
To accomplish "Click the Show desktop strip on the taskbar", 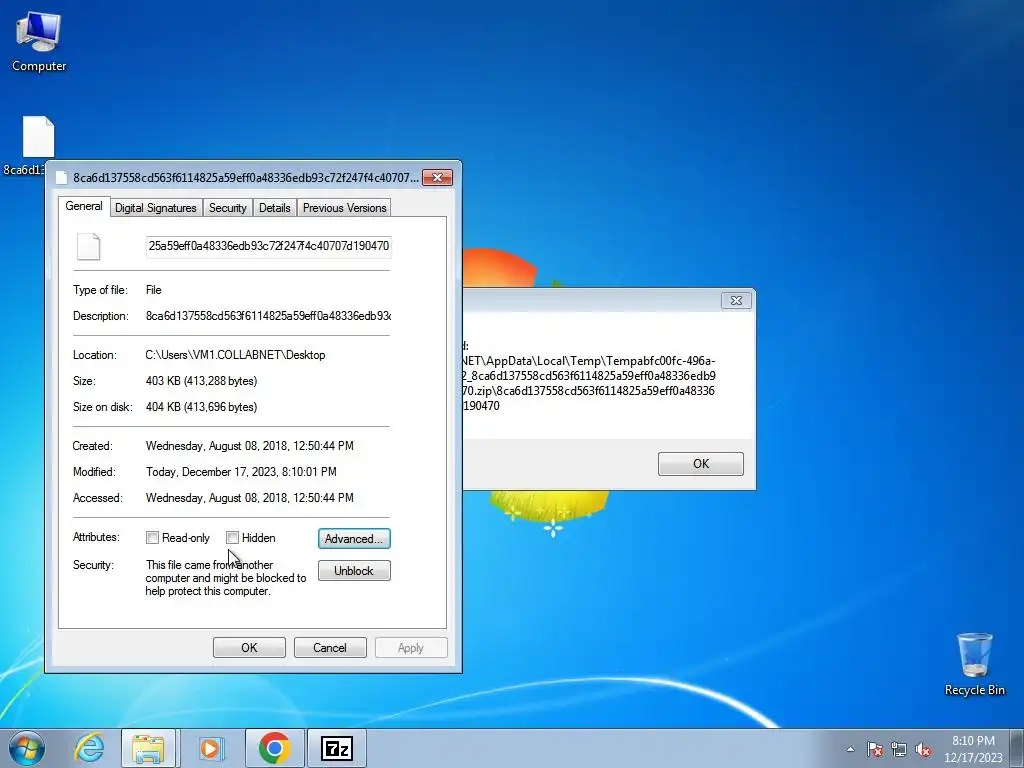I will 1018,748.
